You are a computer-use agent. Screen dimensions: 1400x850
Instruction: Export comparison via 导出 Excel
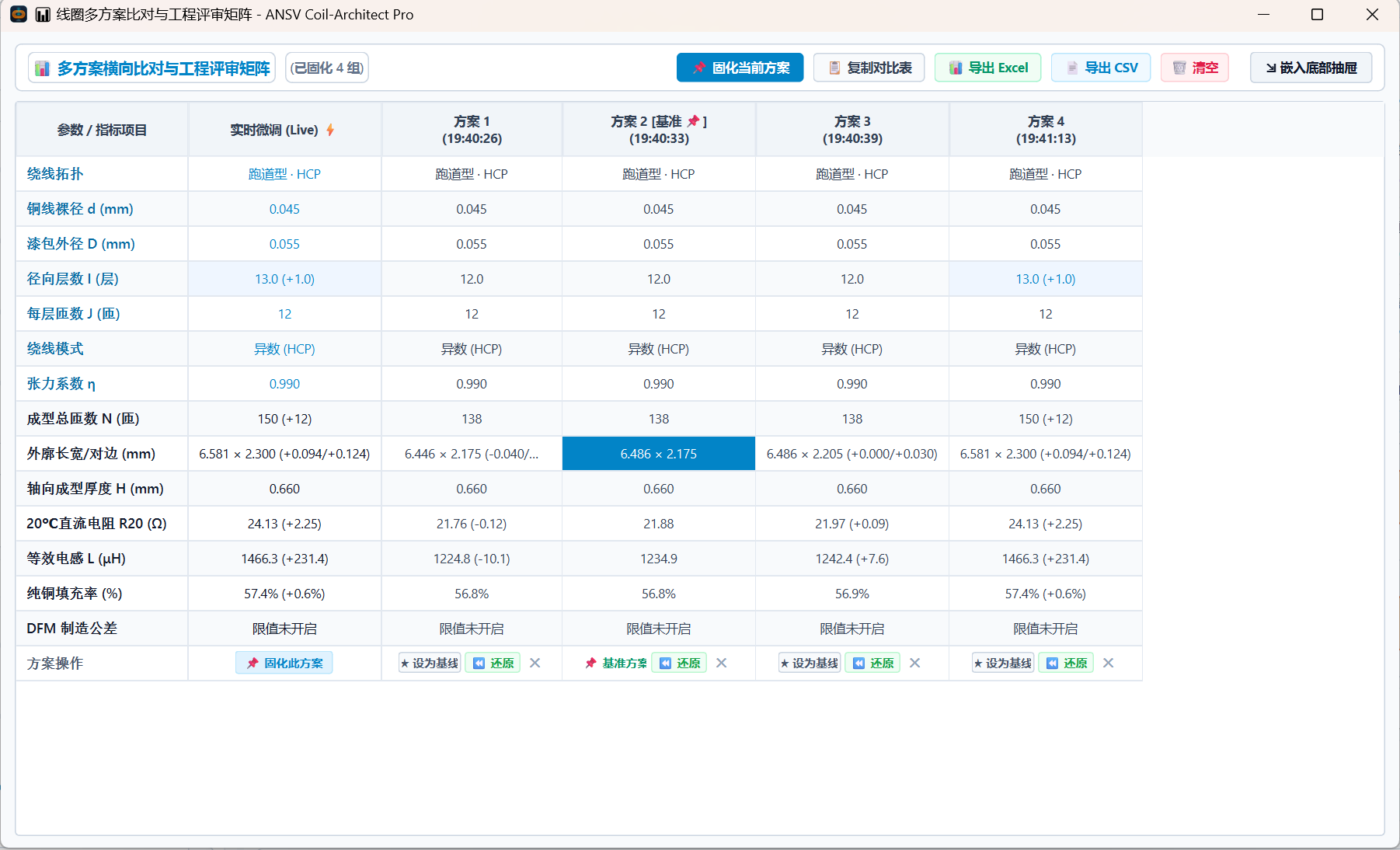(987, 68)
